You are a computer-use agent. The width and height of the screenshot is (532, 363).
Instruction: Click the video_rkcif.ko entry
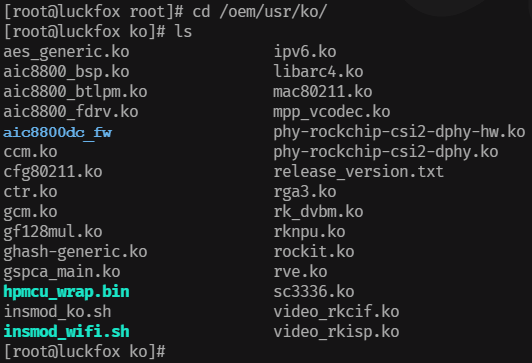[336, 312]
